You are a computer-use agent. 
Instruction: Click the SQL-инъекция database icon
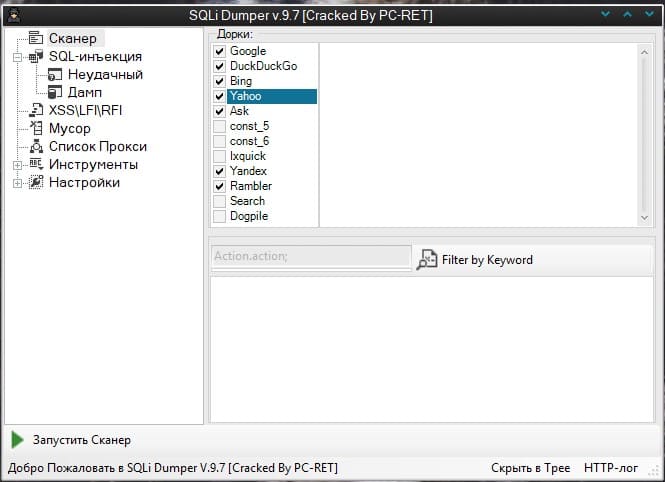click(36, 56)
